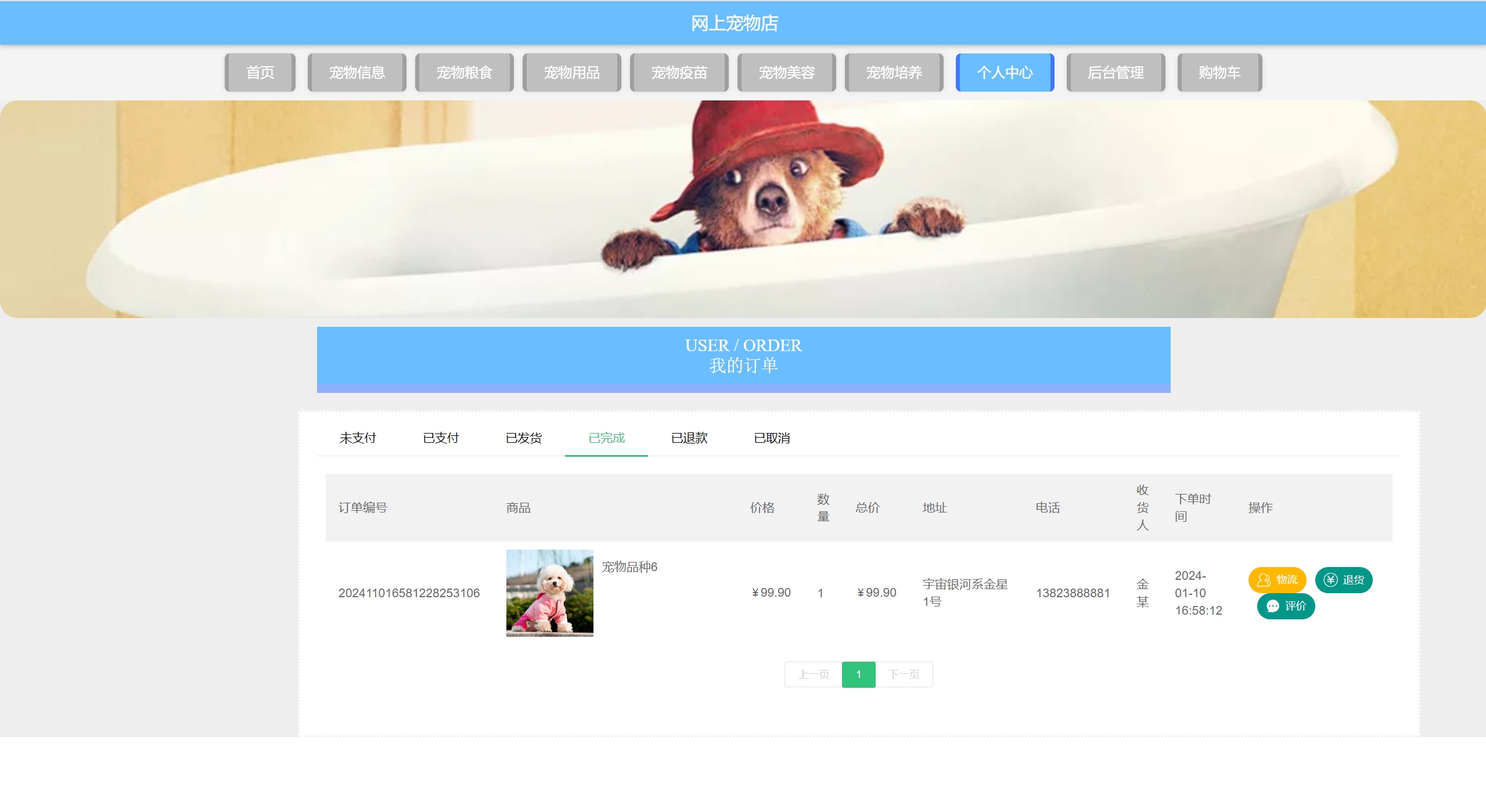The width and height of the screenshot is (1486, 812).
Task: Visit the 后台管理 admin backend
Action: (x=1116, y=73)
